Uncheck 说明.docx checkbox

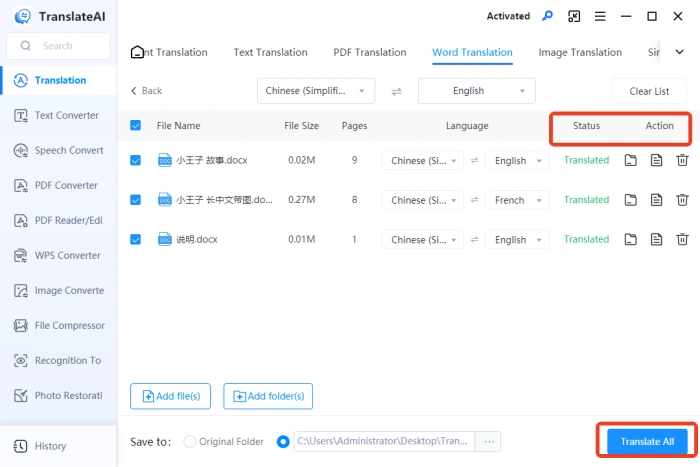135,240
